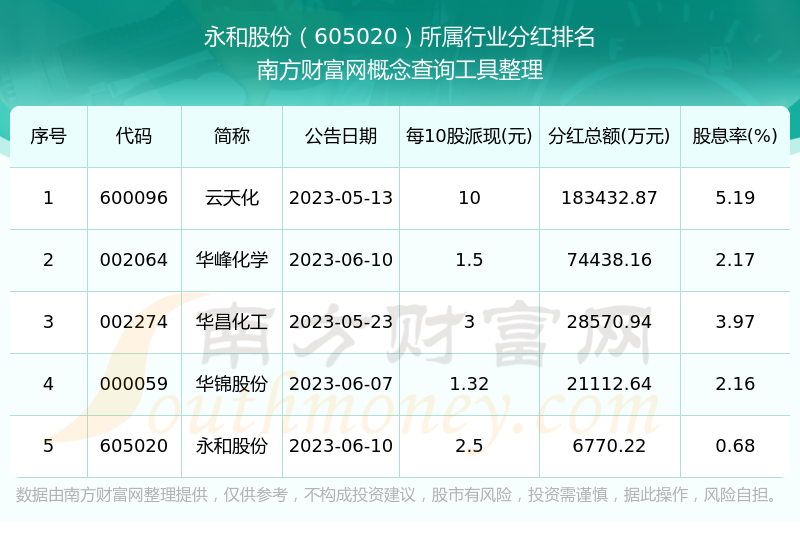The width and height of the screenshot is (800, 544).
Task: Click per-10-share payout 3 for 华昌化工
Action: [469, 322]
